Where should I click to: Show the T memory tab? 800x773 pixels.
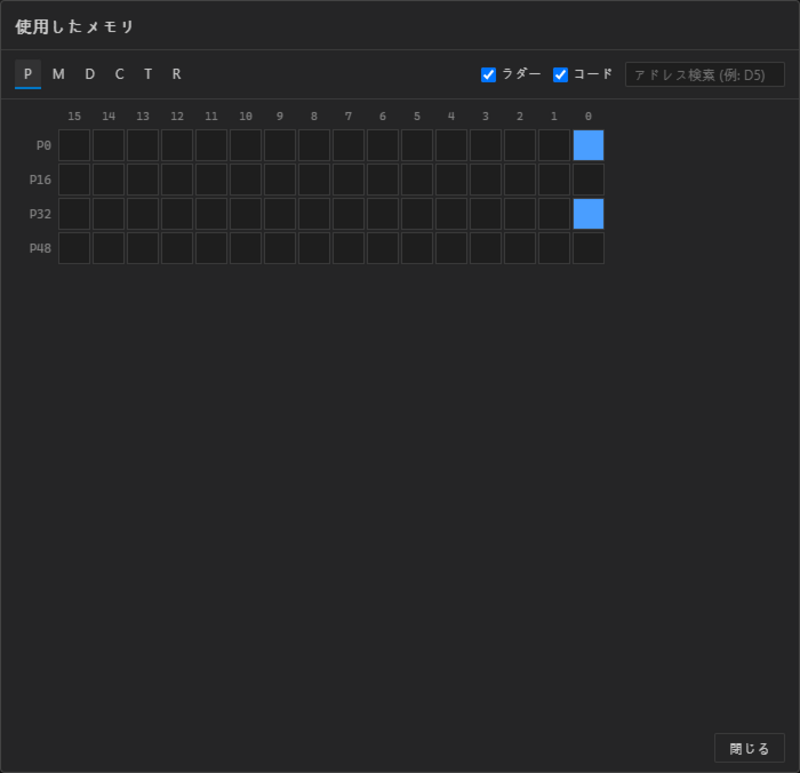tap(148, 74)
